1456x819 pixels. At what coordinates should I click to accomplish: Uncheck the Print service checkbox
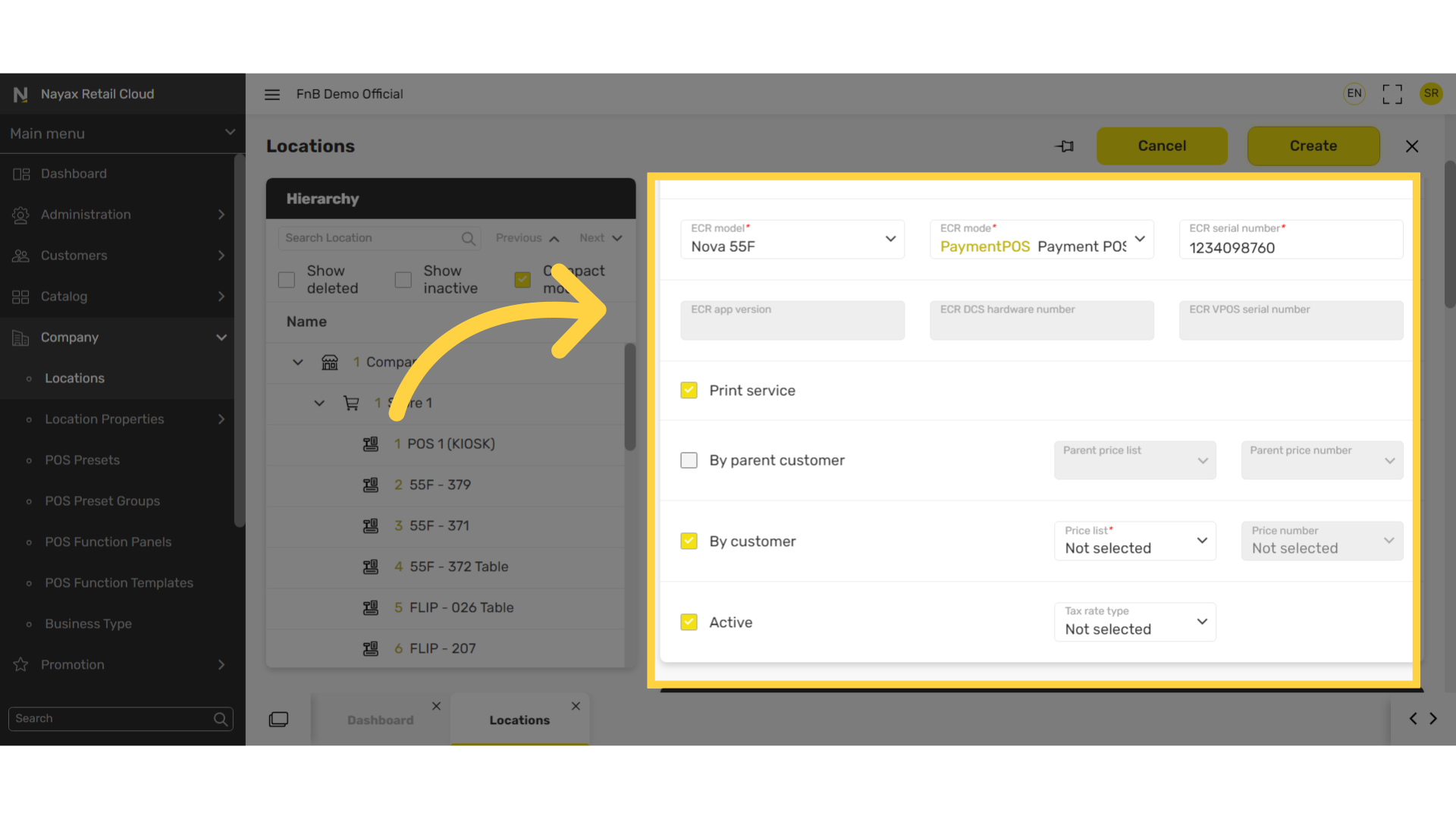click(689, 391)
